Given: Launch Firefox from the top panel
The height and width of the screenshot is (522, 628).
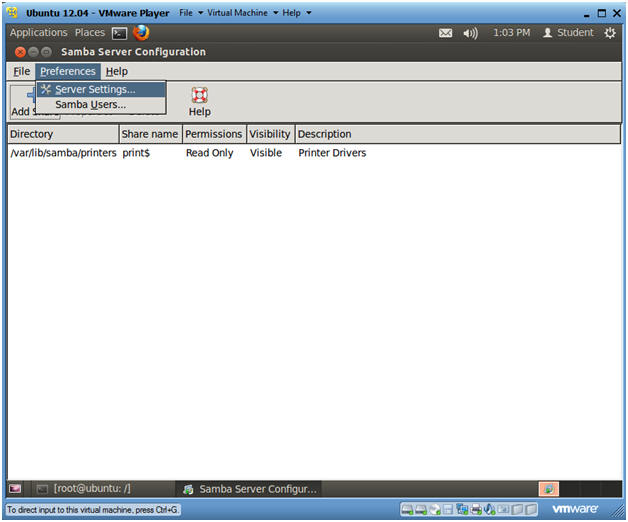Looking at the screenshot, I should click(141, 33).
